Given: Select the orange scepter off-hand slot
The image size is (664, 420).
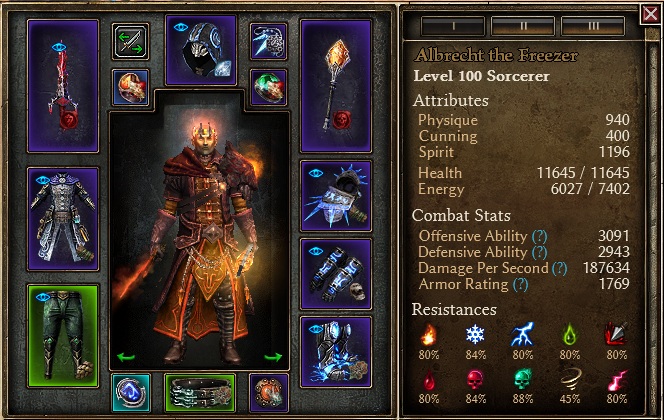Looking at the screenshot, I should coord(336,86).
